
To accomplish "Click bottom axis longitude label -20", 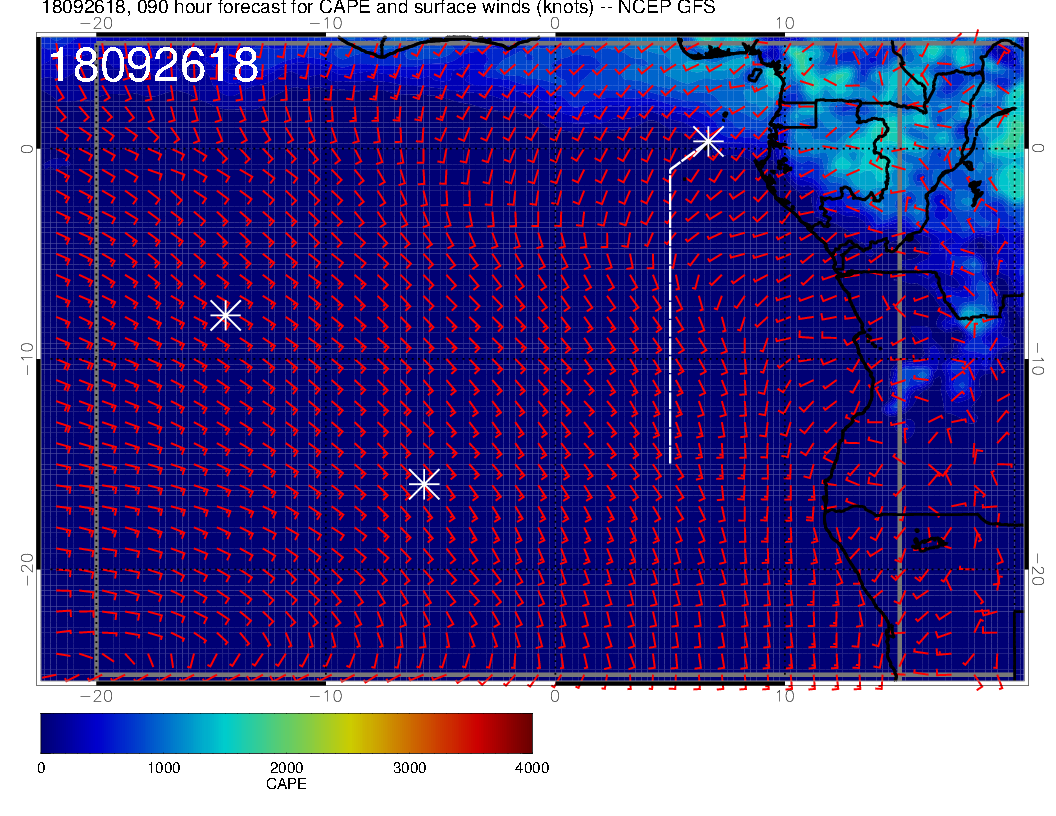I will [x=96, y=696].
